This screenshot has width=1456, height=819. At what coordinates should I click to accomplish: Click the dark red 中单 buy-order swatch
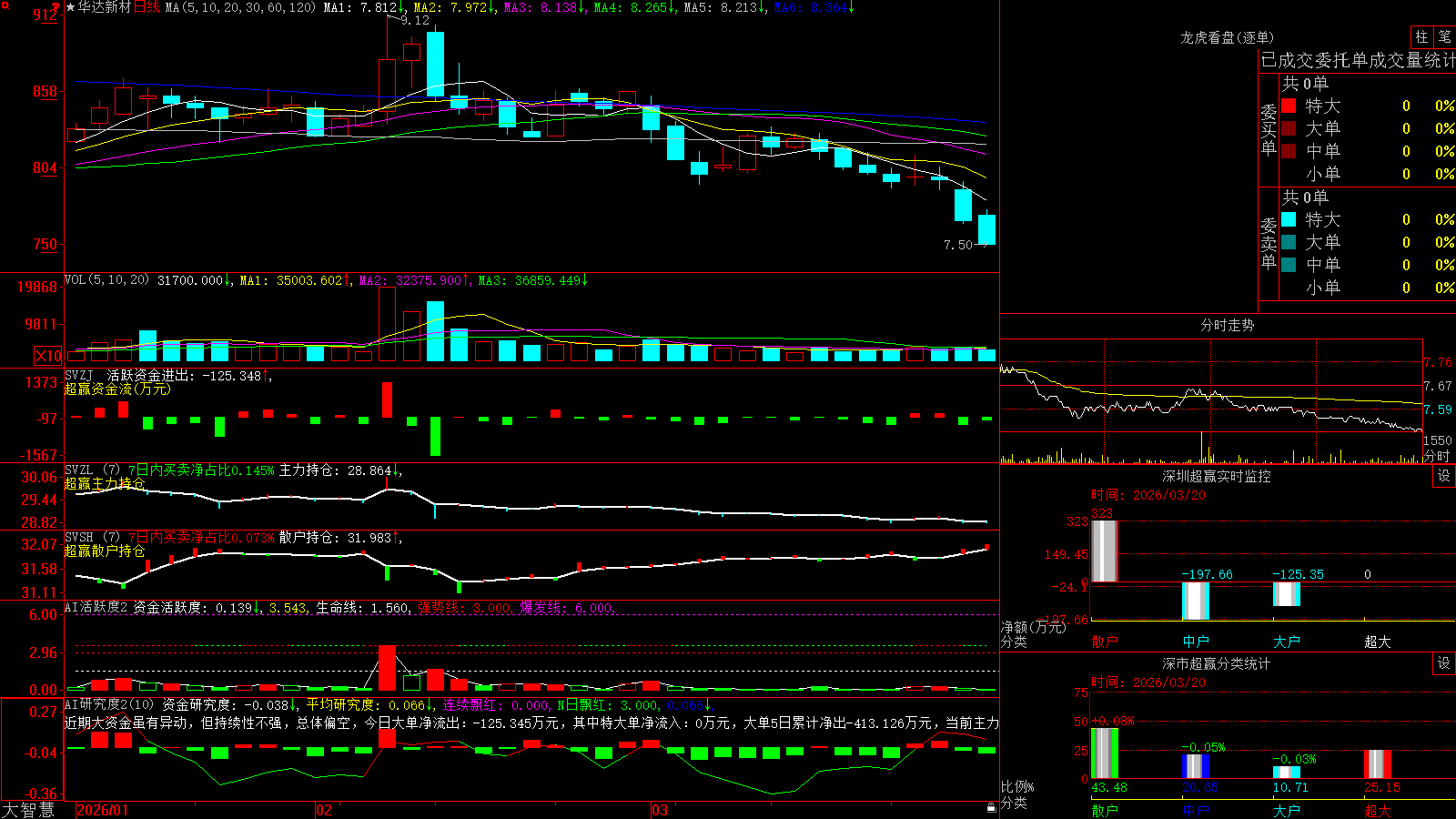click(x=1289, y=151)
